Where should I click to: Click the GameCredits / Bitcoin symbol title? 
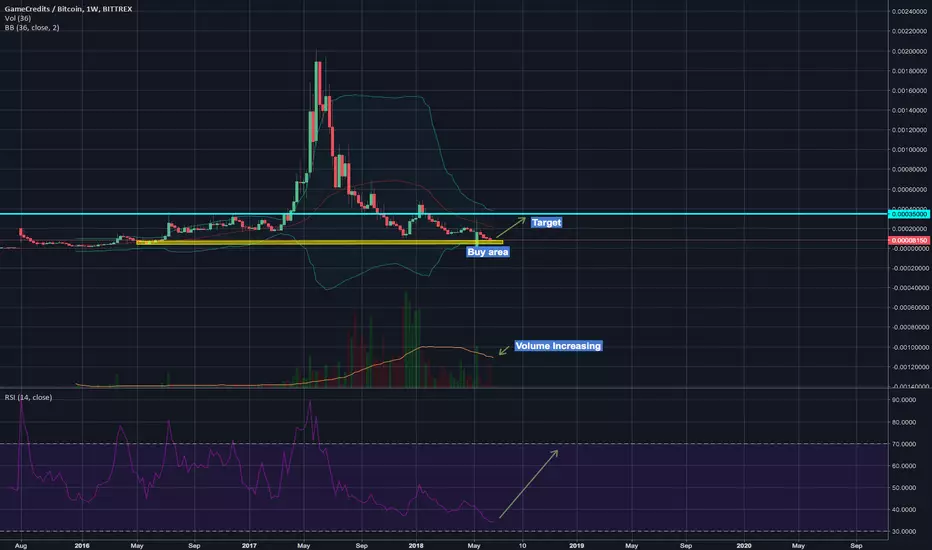(68, 9)
